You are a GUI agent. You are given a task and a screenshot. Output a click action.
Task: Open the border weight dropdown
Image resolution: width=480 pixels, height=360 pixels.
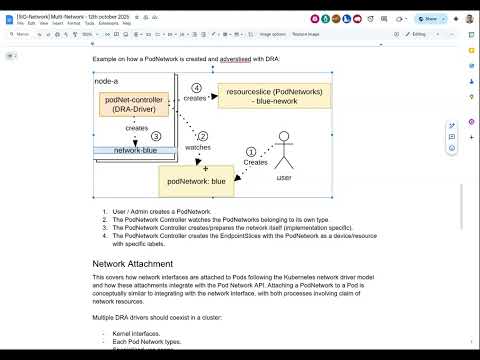click(x=227, y=34)
